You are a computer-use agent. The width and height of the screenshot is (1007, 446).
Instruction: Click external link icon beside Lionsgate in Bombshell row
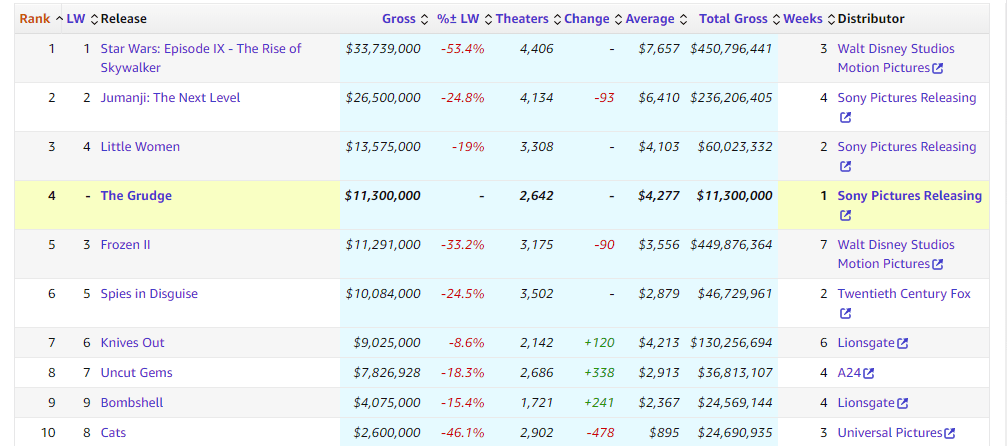[x=903, y=403]
